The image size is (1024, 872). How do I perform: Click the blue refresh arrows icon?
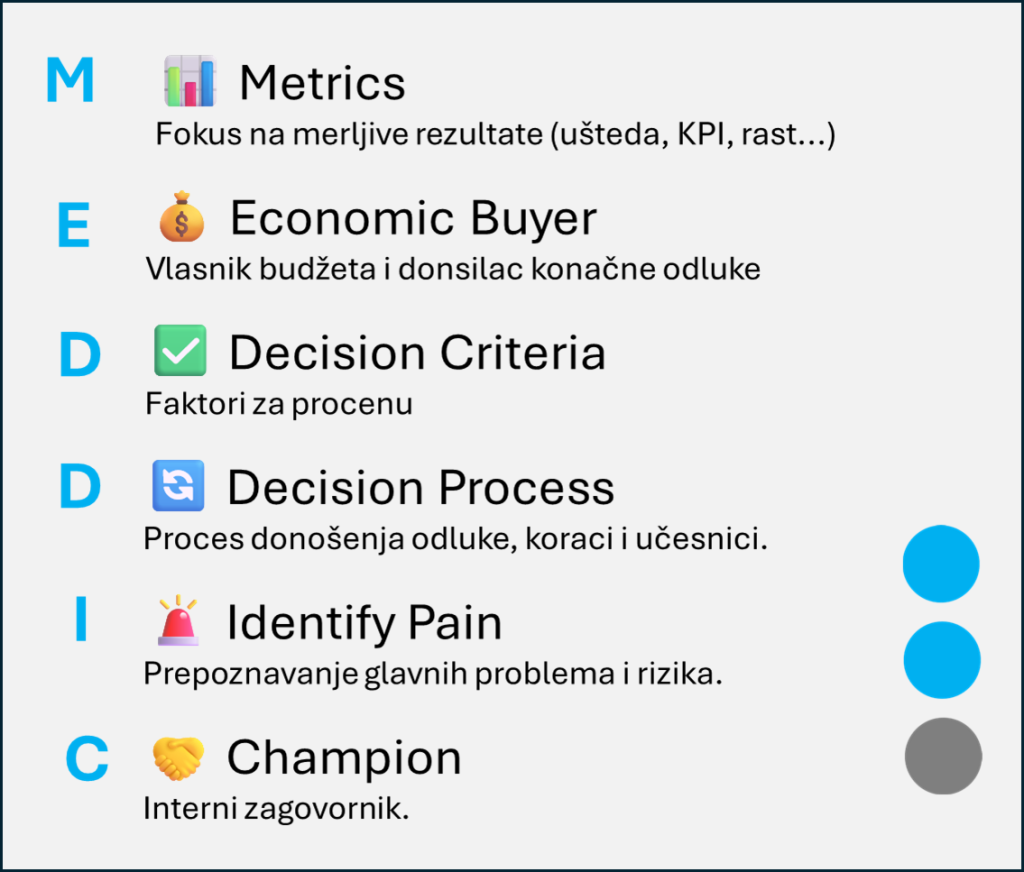coord(178,486)
